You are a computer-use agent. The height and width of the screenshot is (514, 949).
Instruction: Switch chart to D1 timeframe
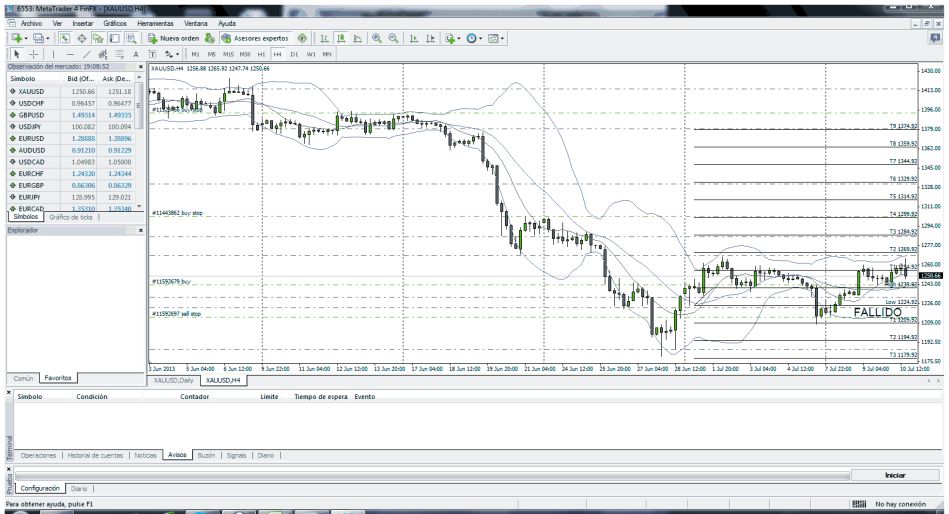(x=295, y=53)
